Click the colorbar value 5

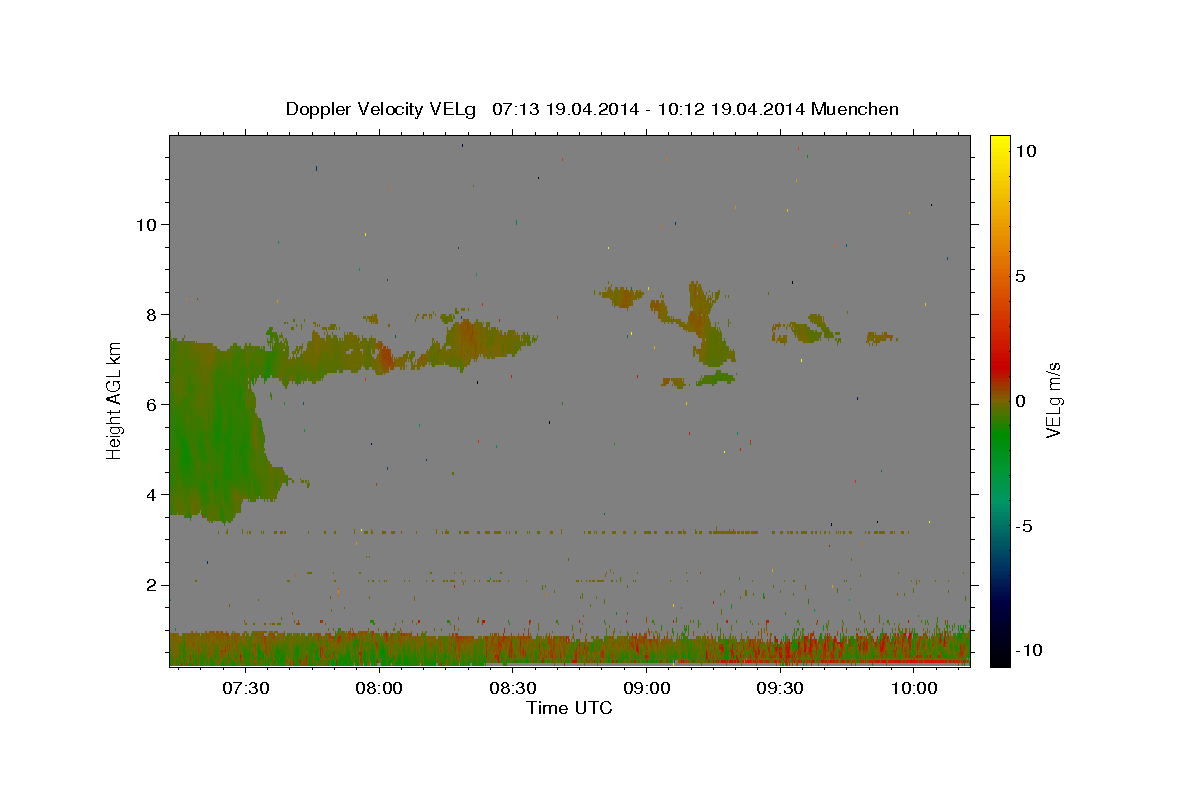click(x=1020, y=276)
